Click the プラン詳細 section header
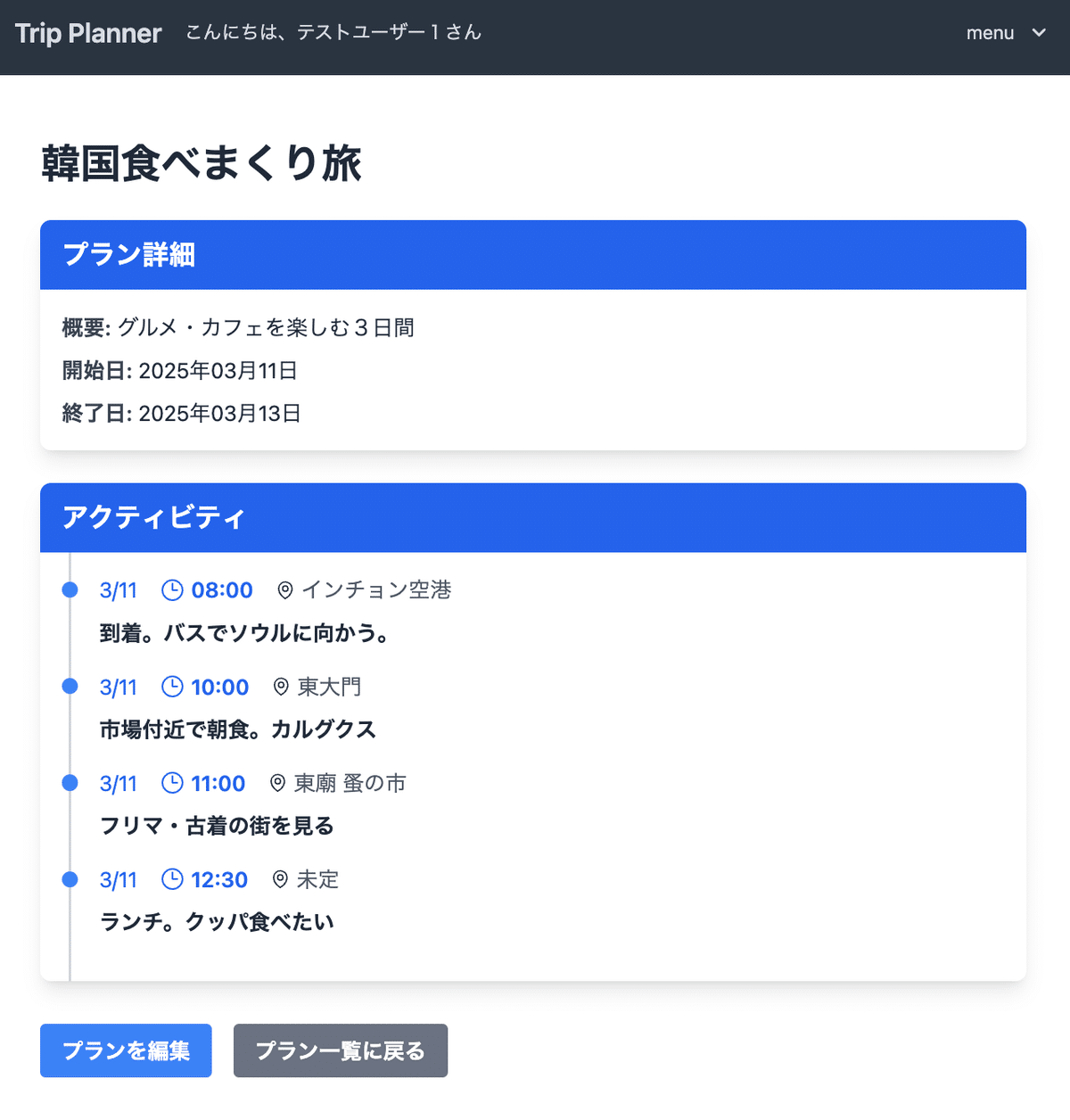The image size is (1070, 1120). [x=533, y=255]
